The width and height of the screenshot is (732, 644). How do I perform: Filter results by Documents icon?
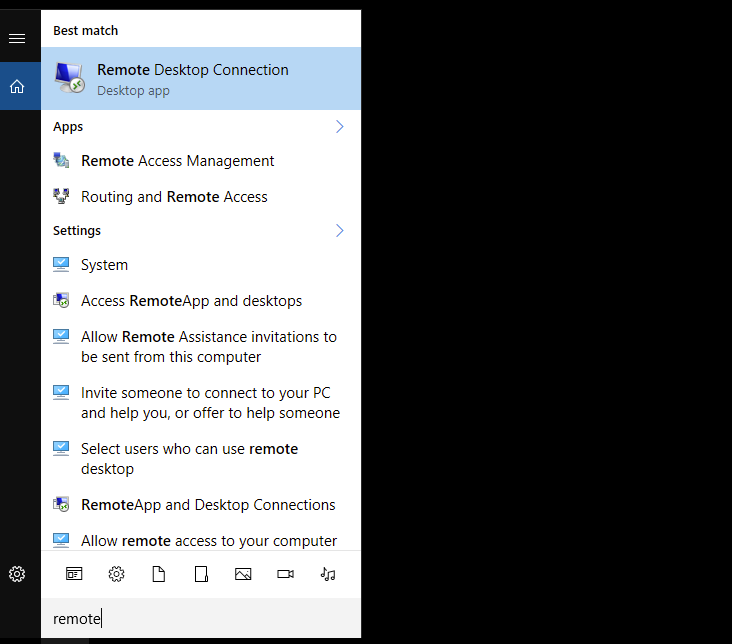(159, 574)
